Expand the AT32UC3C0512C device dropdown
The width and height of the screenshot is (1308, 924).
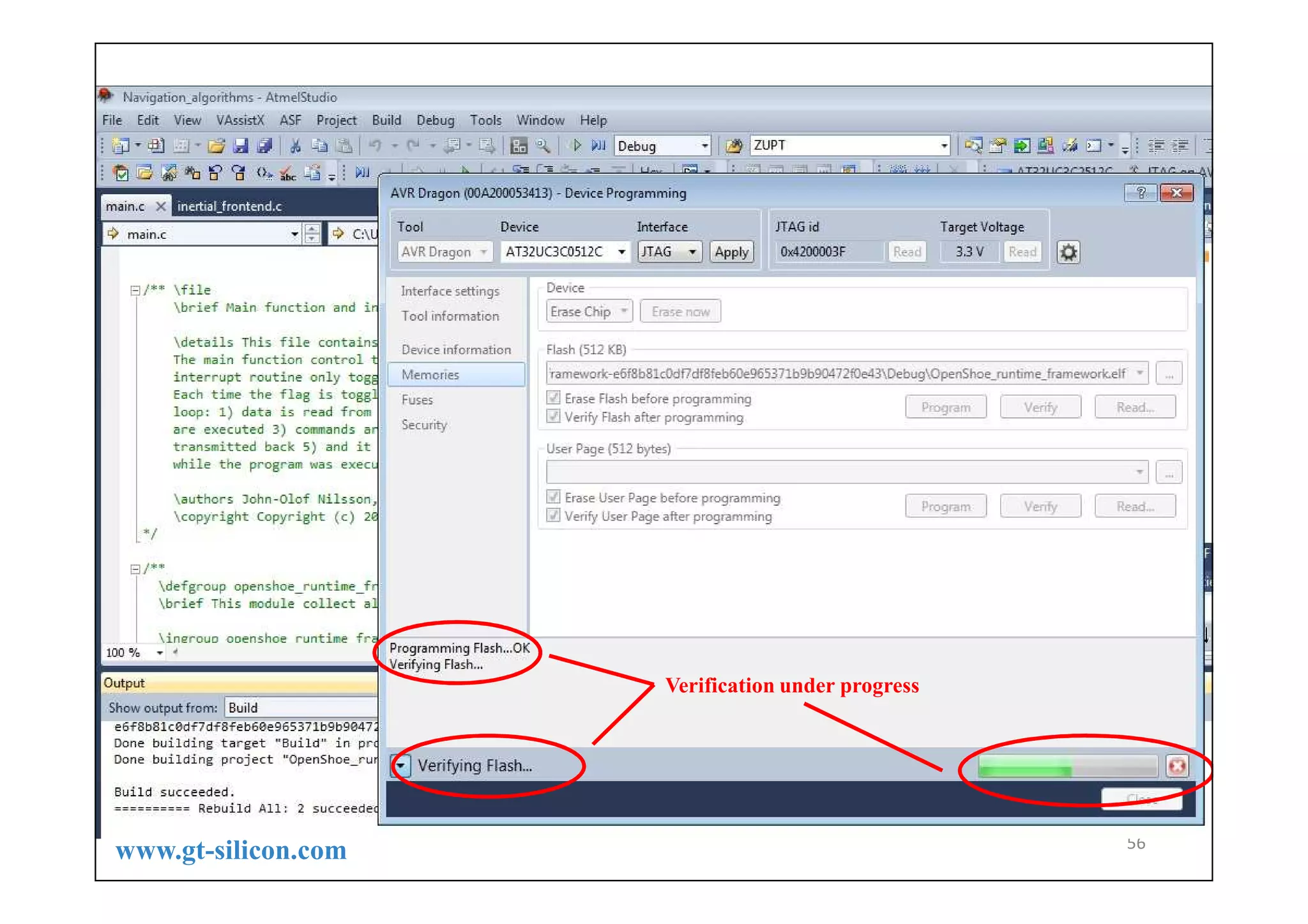pyautogui.click(x=621, y=252)
